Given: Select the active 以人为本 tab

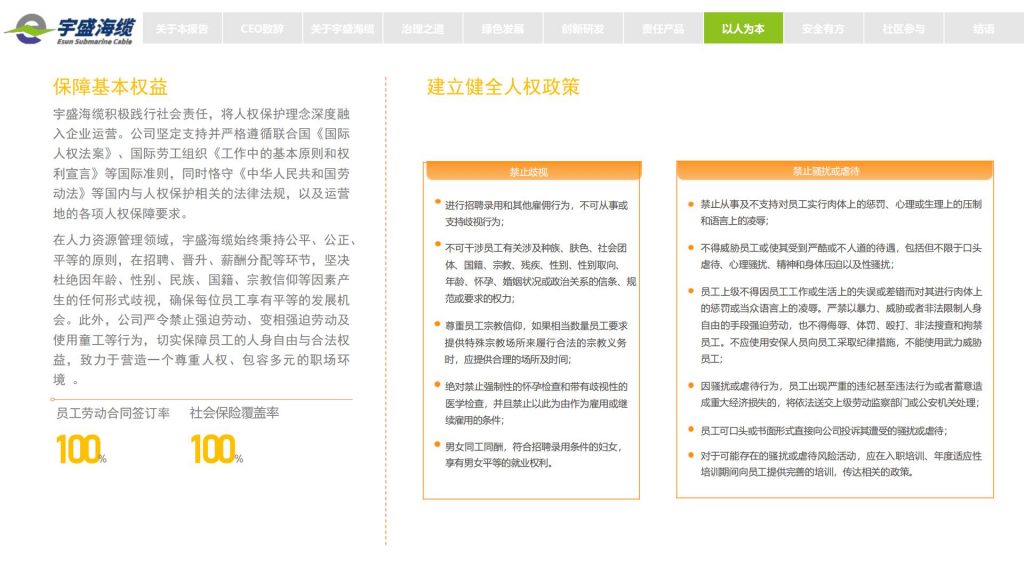Looking at the screenshot, I should coord(743,29).
